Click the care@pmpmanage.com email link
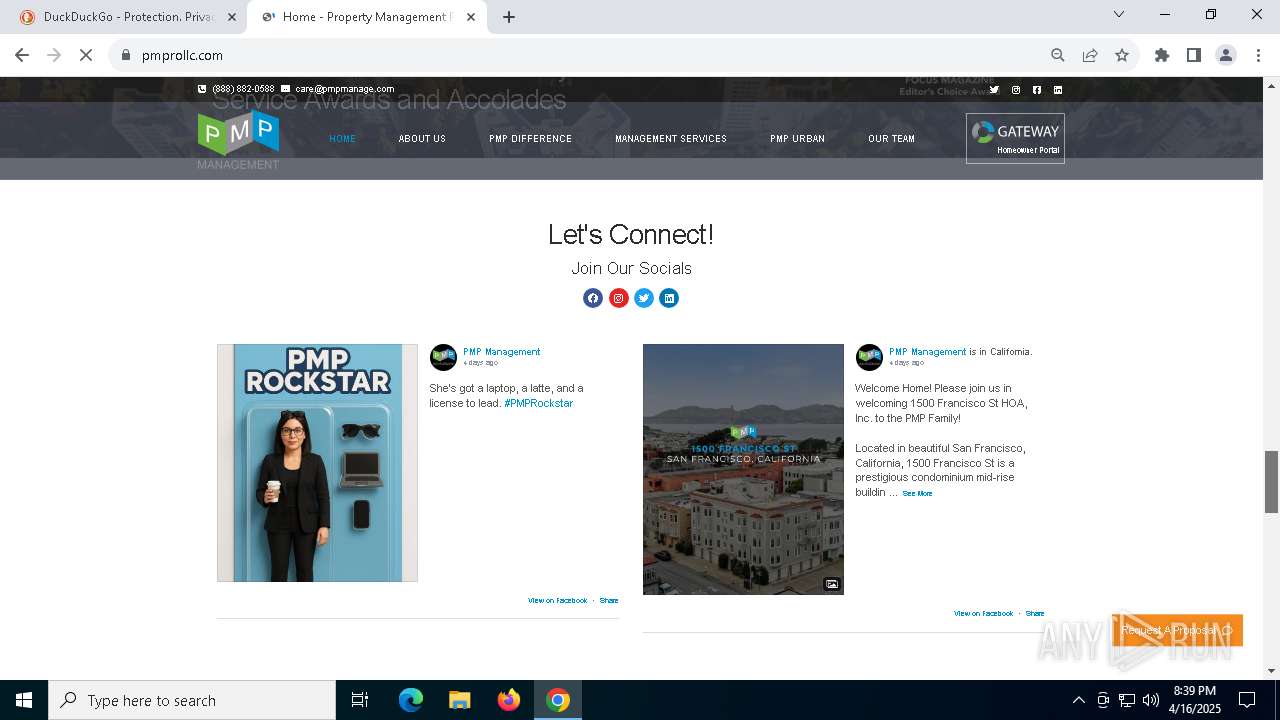Viewport: 1280px width, 720px height. 344,89
